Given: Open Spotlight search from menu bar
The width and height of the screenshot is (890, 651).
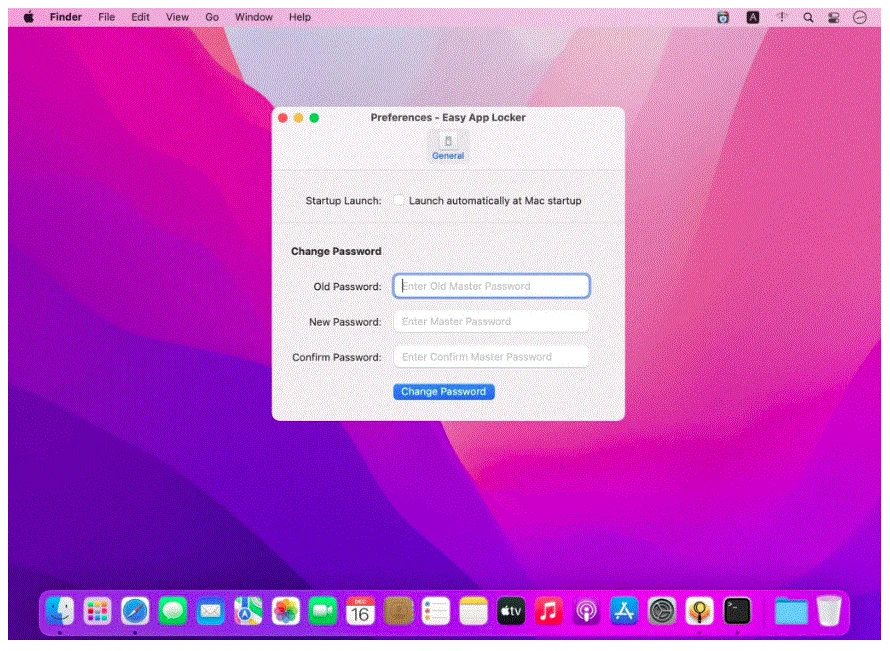Looking at the screenshot, I should [x=808, y=18].
